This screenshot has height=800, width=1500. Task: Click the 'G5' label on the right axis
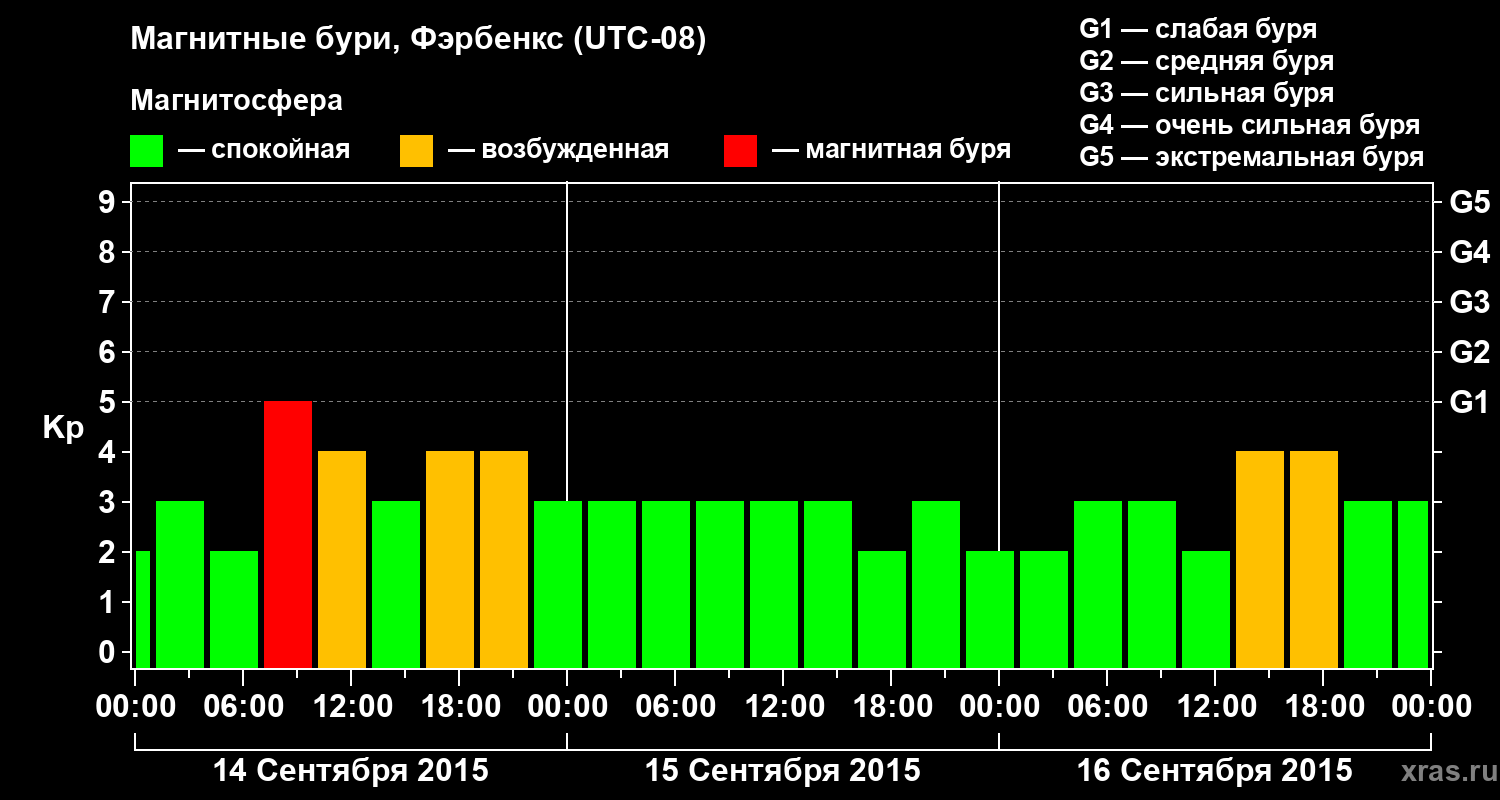tap(1470, 203)
